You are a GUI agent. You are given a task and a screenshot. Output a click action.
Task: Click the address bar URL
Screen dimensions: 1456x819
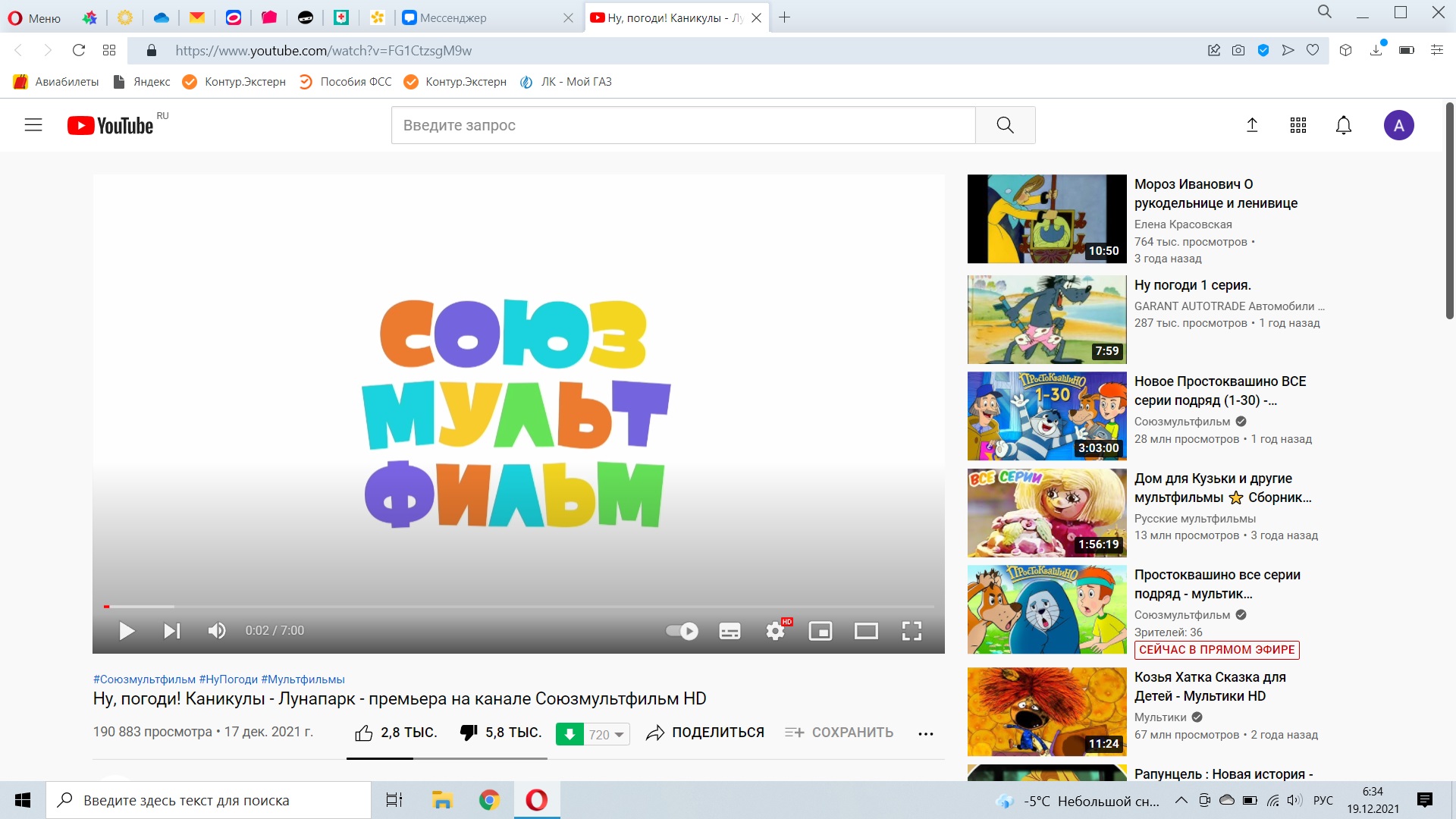coord(323,51)
